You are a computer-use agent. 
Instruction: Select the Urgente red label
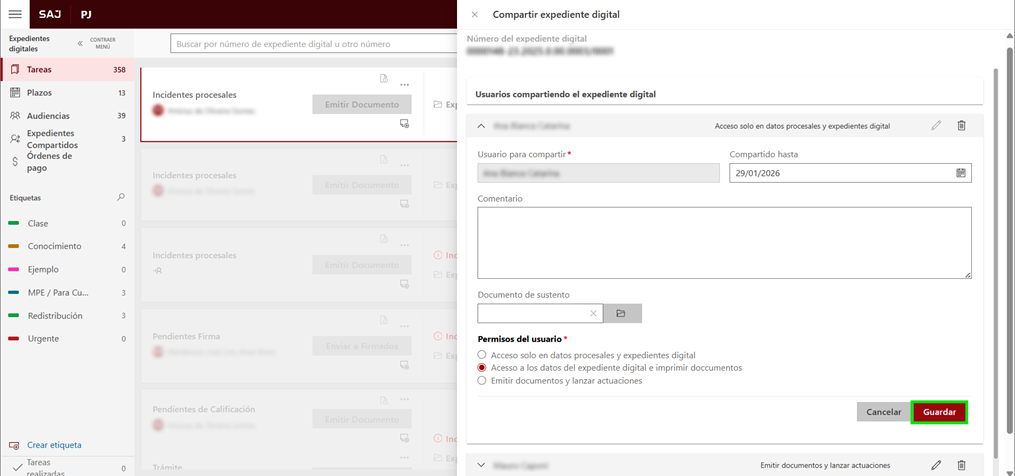pyautogui.click(x=43, y=339)
